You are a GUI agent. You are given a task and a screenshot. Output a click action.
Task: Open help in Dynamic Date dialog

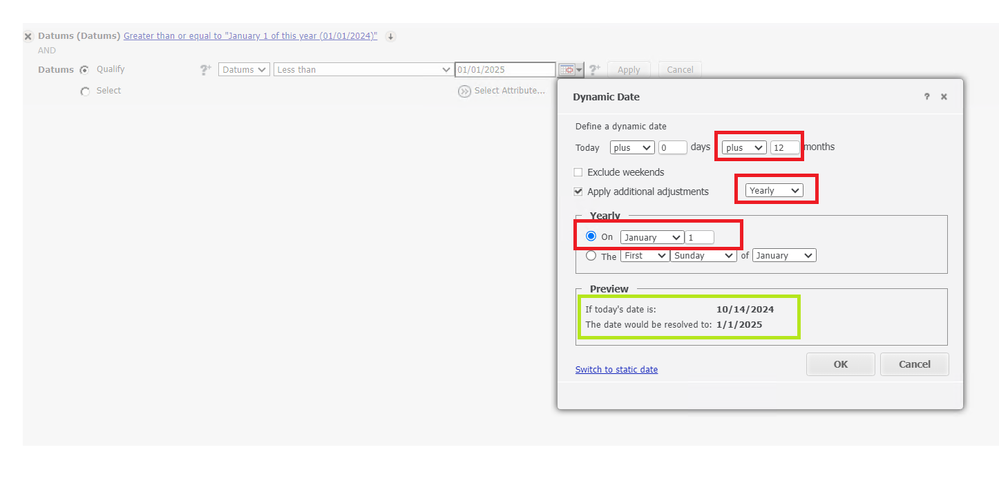(x=927, y=97)
